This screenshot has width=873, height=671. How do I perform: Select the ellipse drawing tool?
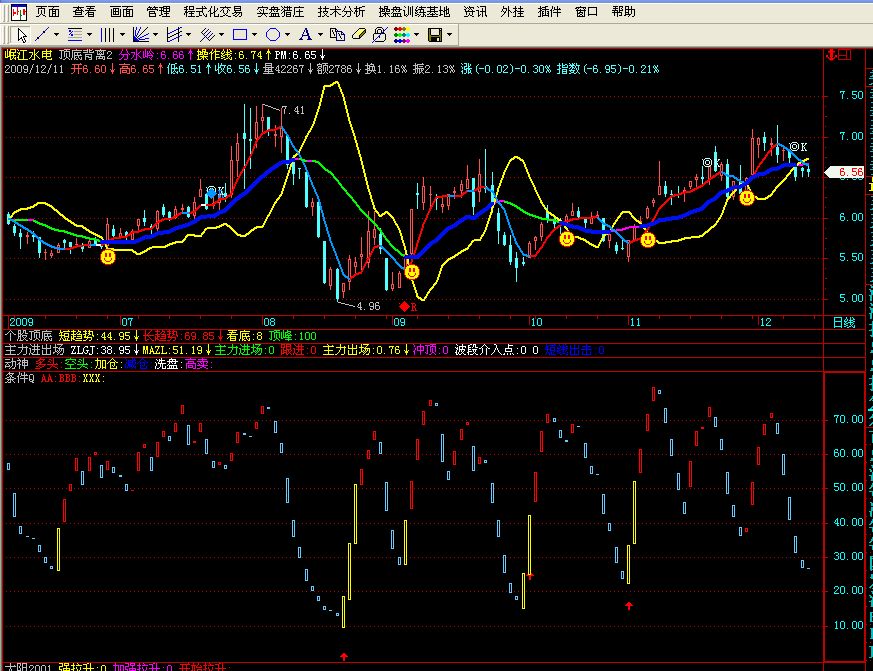[x=272, y=35]
